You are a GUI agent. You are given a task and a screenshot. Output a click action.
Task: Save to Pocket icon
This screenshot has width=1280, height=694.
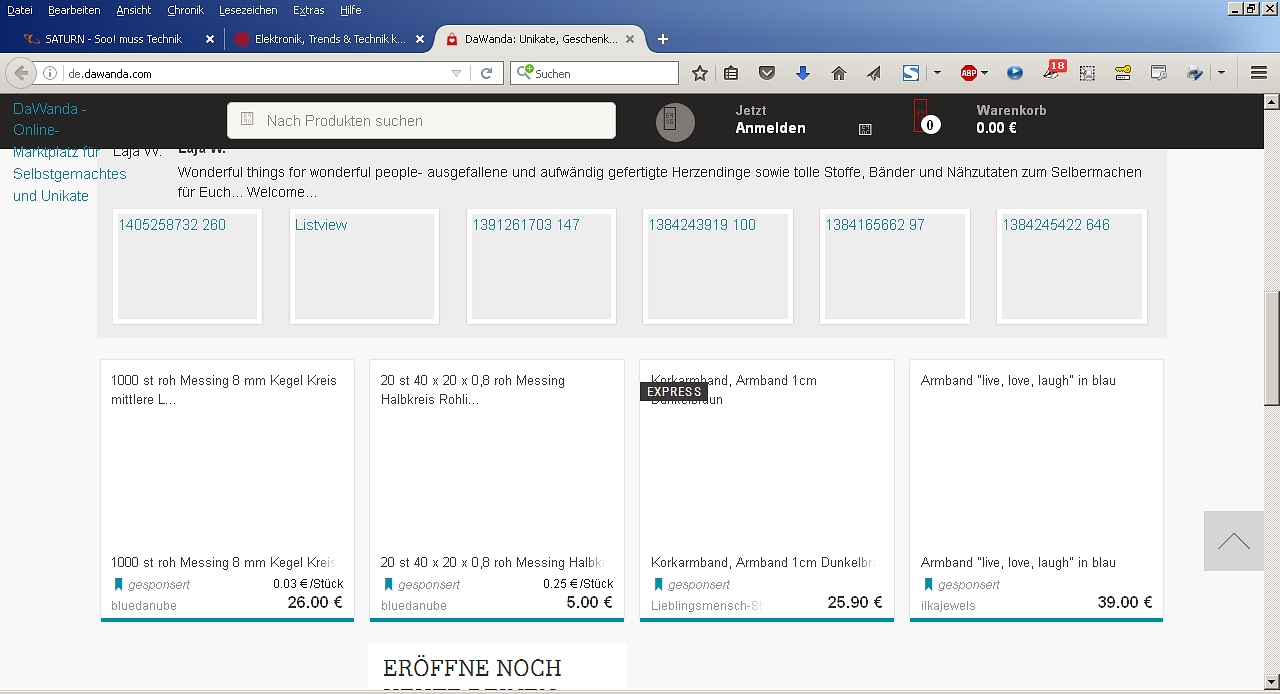pos(767,73)
